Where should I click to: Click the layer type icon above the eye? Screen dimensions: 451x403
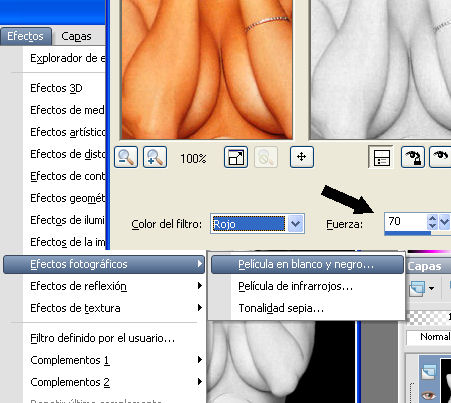coord(429,371)
